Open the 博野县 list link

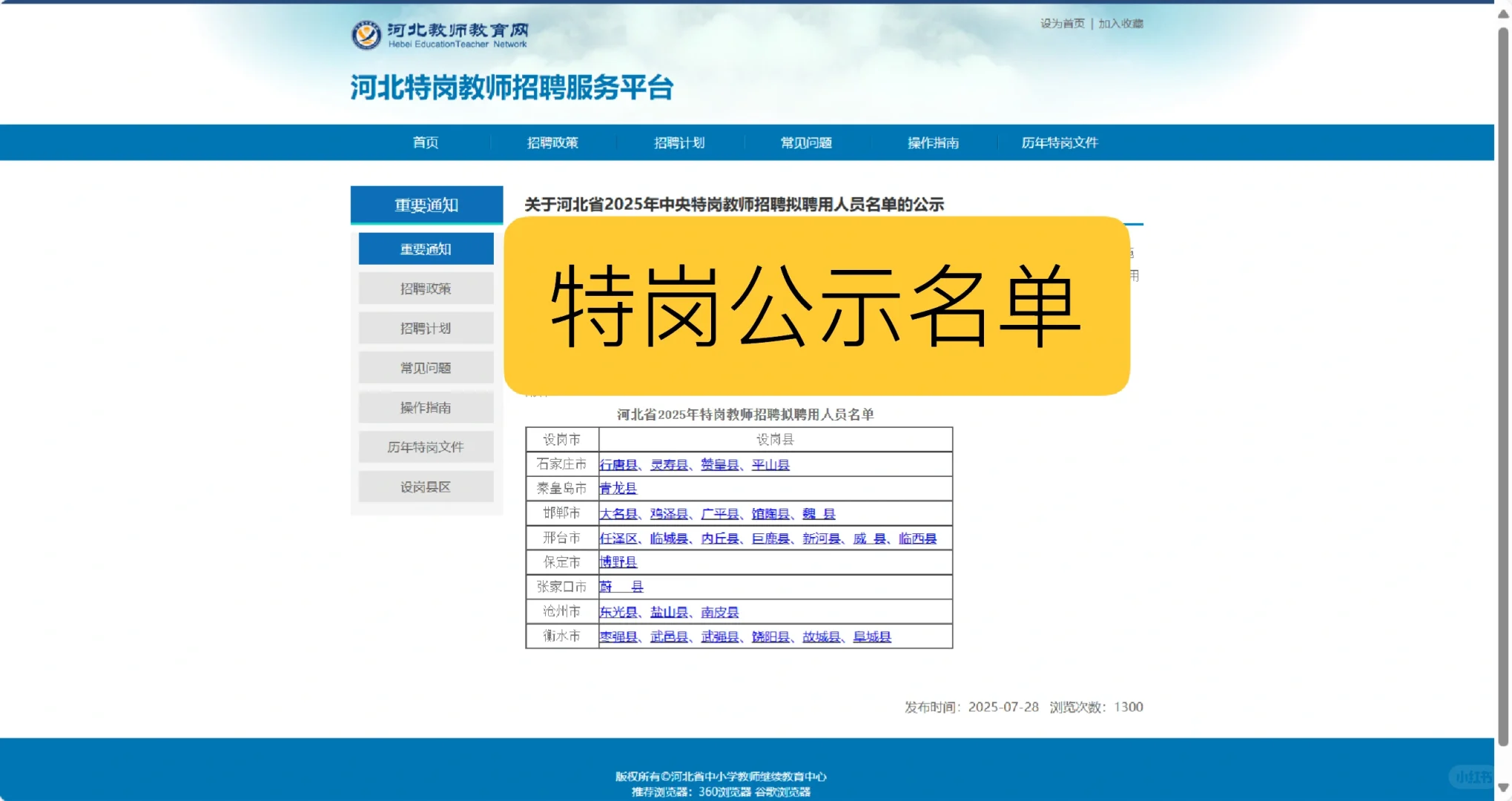click(x=618, y=562)
